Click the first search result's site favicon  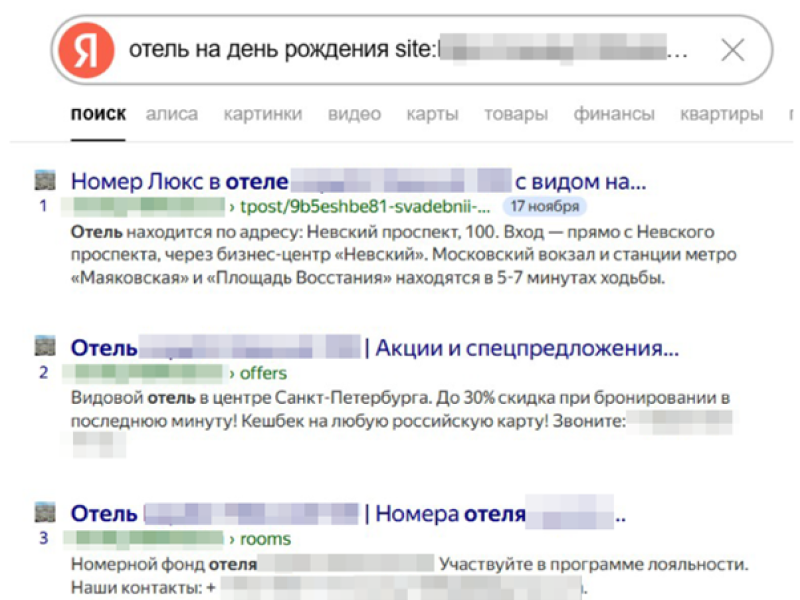(44, 181)
